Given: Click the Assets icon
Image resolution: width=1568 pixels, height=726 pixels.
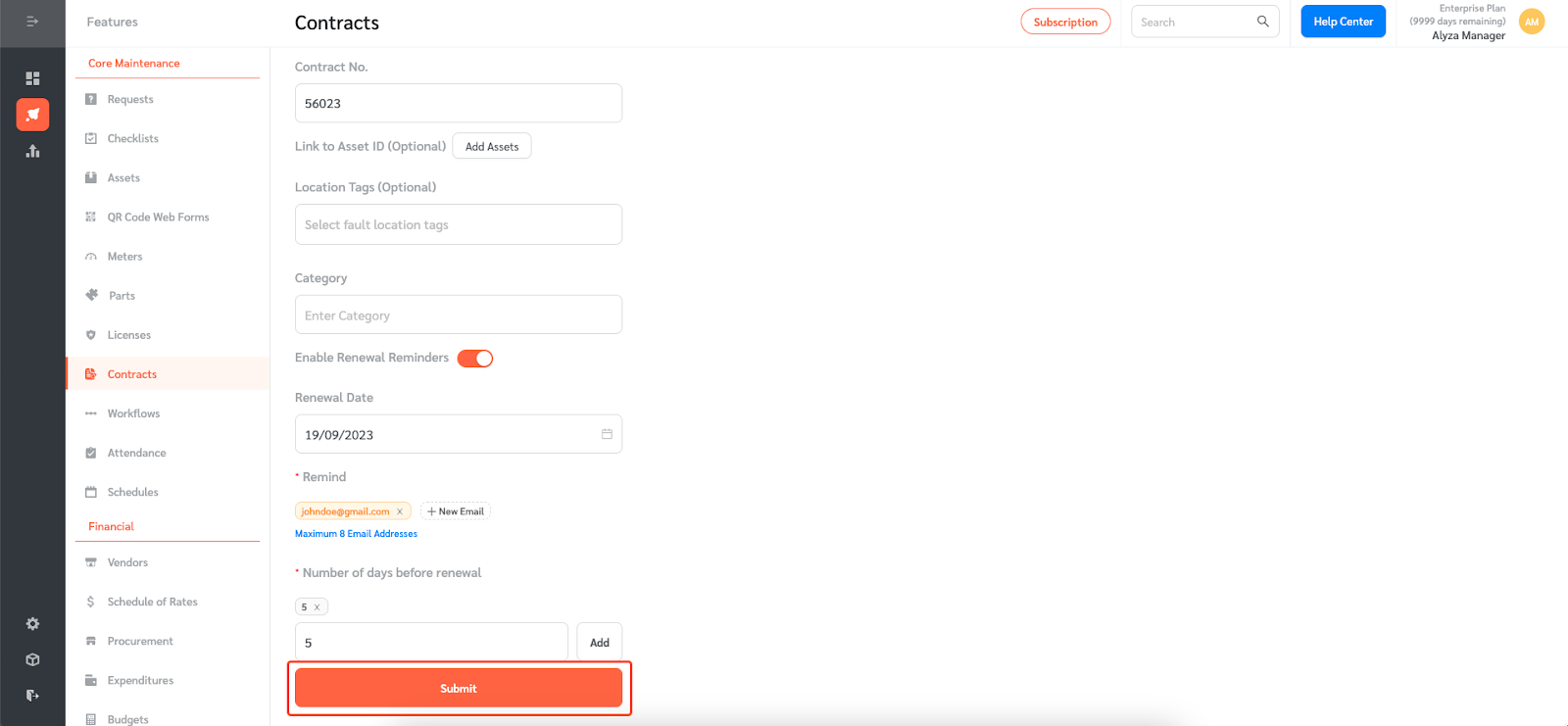Looking at the screenshot, I should 91,177.
